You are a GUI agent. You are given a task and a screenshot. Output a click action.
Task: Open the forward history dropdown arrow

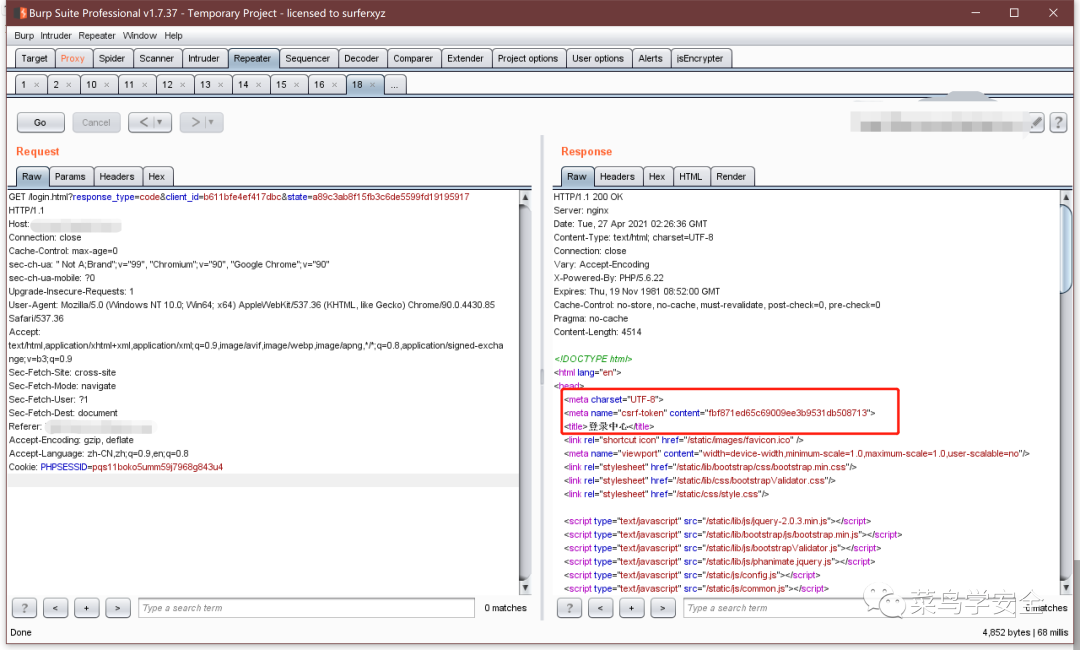212,122
